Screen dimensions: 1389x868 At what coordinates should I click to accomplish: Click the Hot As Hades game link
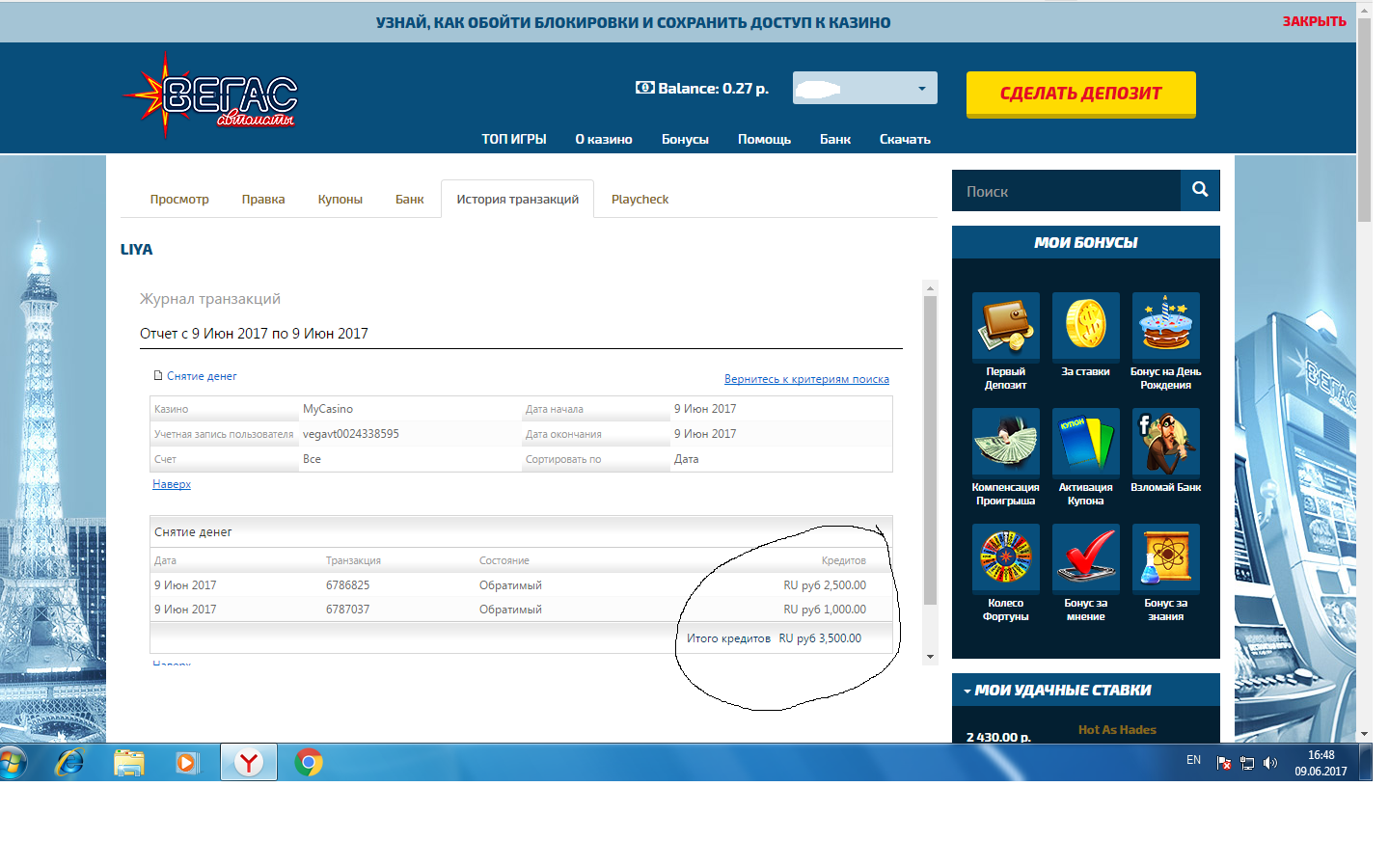(x=1117, y=730)
